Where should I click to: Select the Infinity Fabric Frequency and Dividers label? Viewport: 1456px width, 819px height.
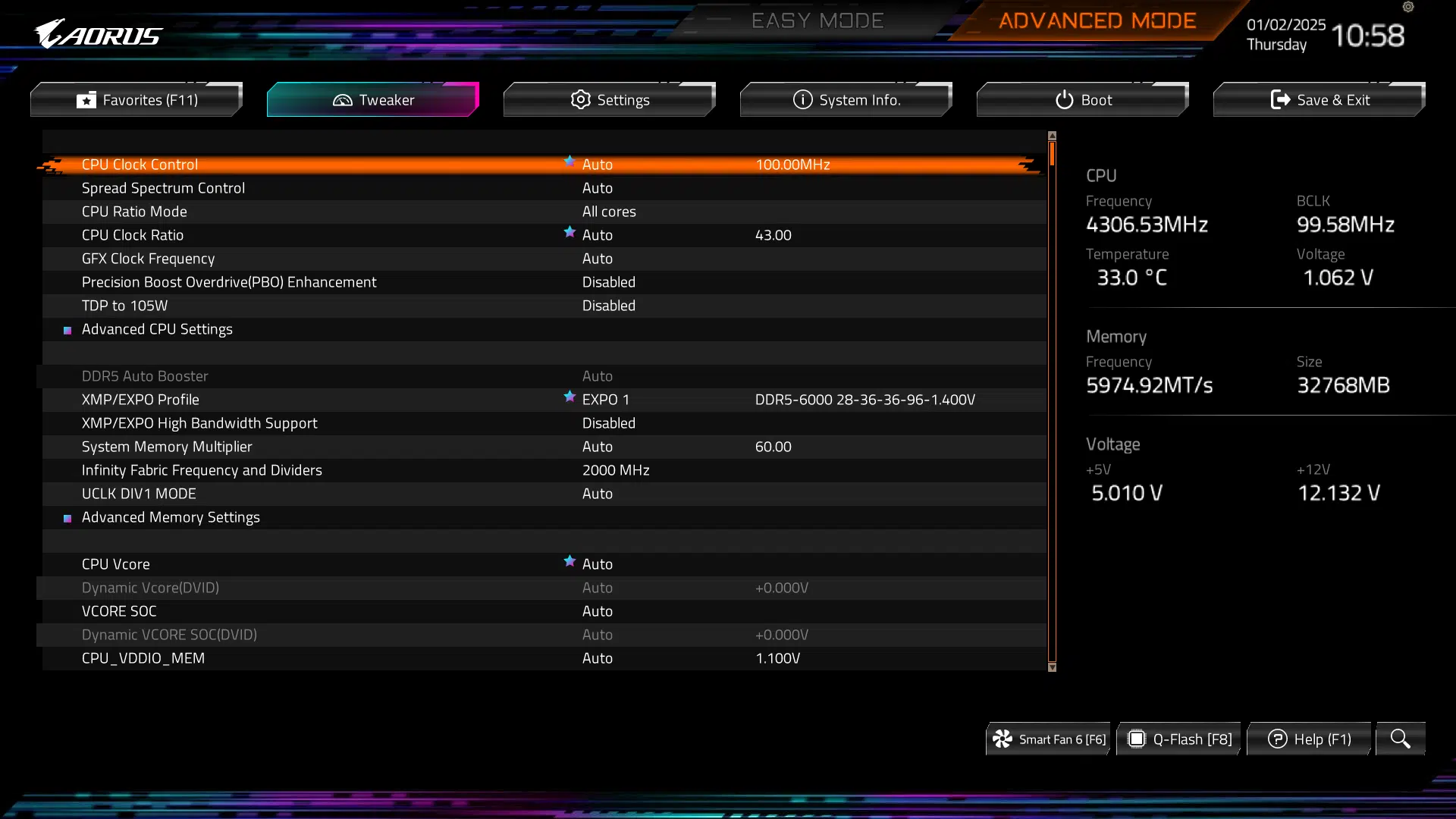tap(202, 470)
